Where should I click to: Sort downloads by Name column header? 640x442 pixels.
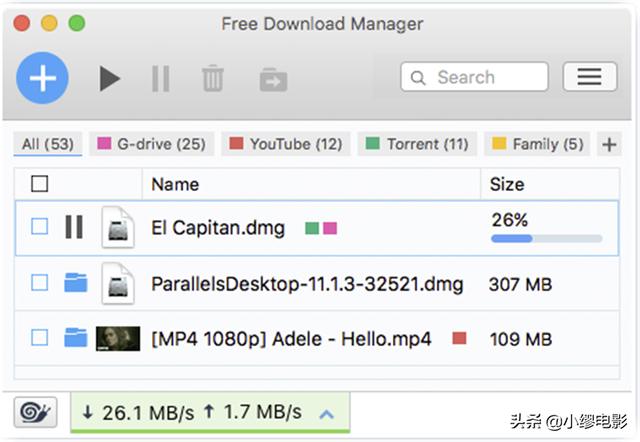coord(175,184)
